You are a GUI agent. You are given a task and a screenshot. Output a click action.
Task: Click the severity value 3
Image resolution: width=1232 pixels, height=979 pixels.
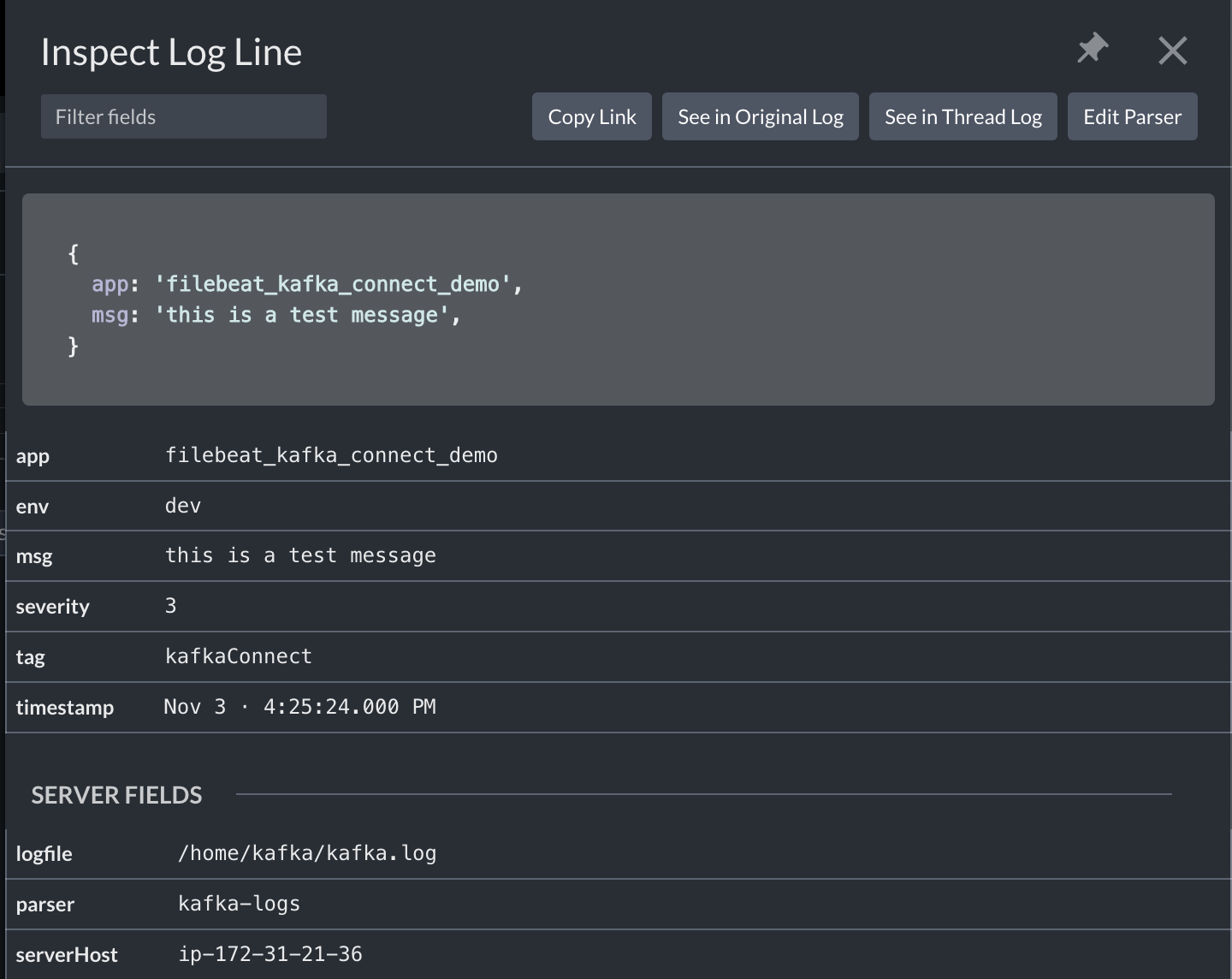pyautogui.click(x=170, y=606)
